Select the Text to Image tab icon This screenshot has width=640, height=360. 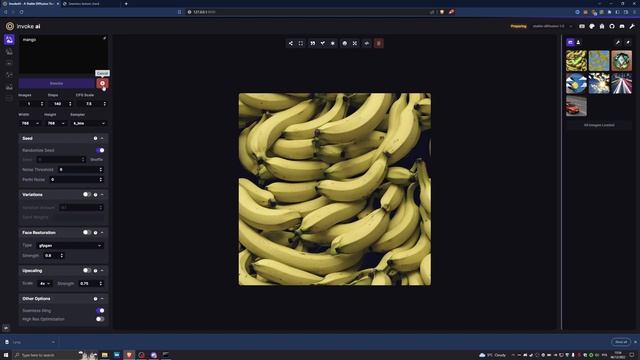point(9,40)
